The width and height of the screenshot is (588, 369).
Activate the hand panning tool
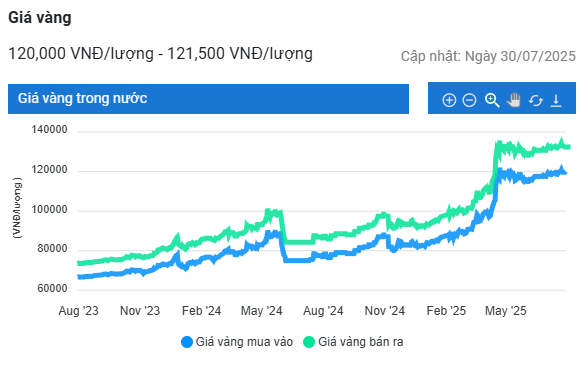click(x=514, y=100)
